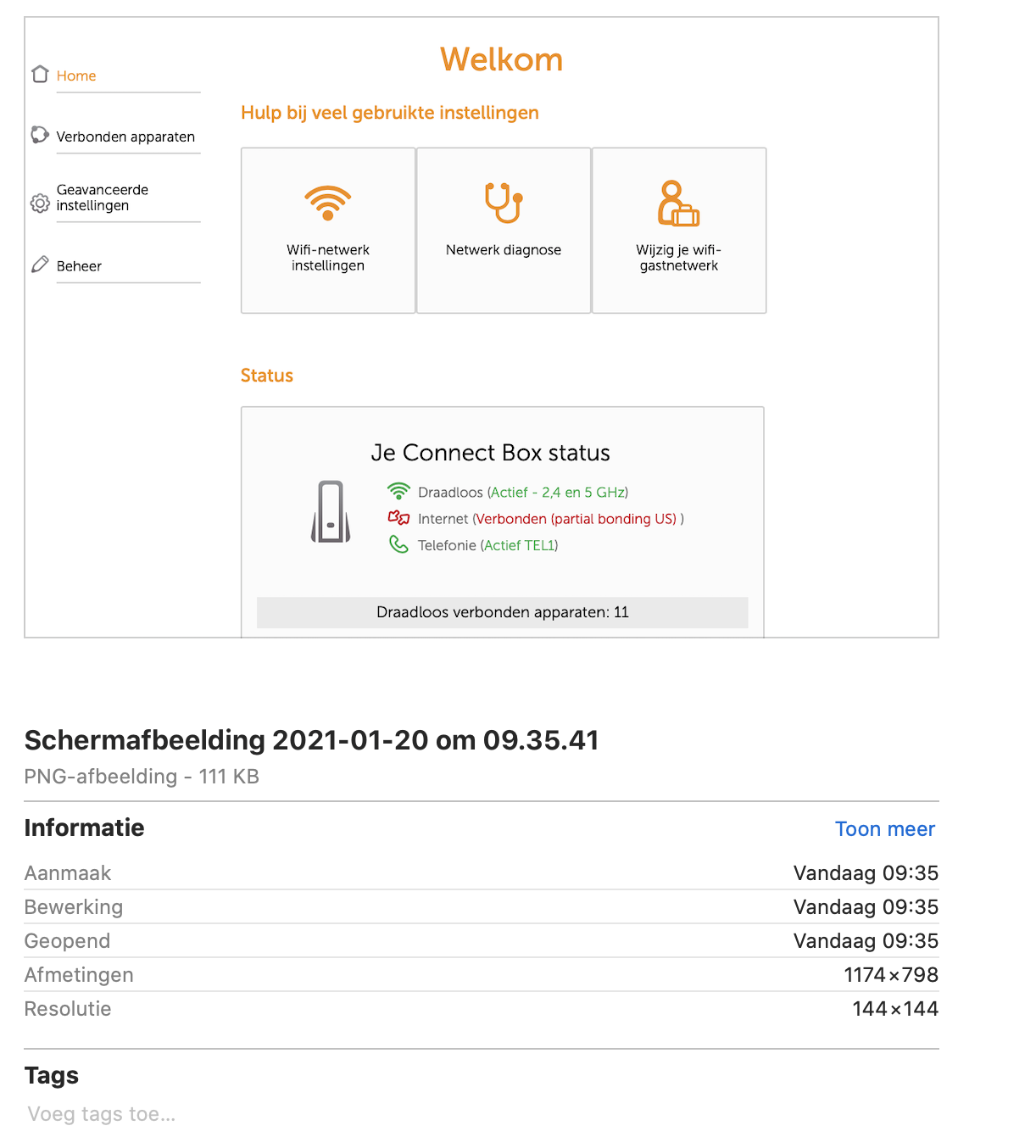The image size is (1036, 1148).
Task: Open Verbonden apparaten in the sidebar
Action: tap(125, 137)
